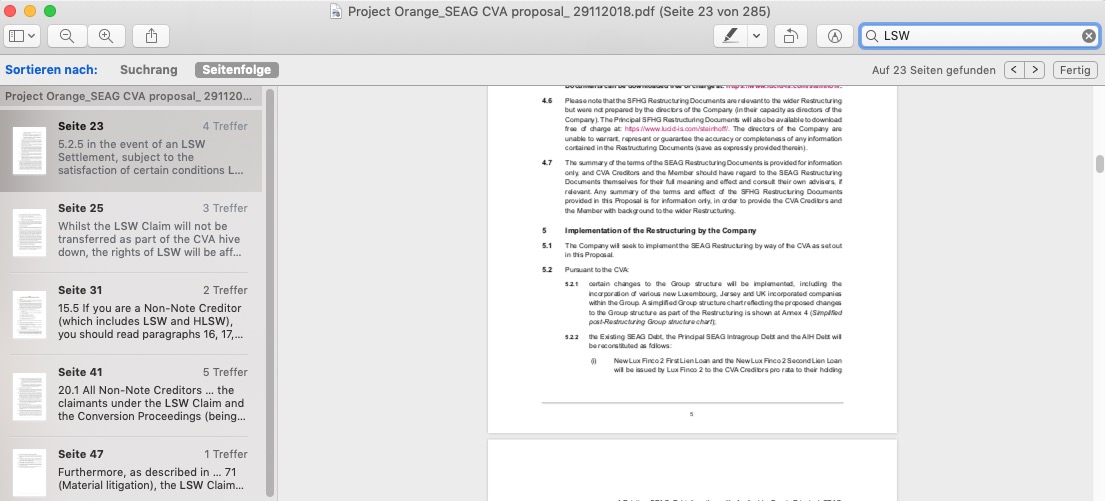Select the highlight pen tool
The image size is (1105, 501).
tap(731, 36)
